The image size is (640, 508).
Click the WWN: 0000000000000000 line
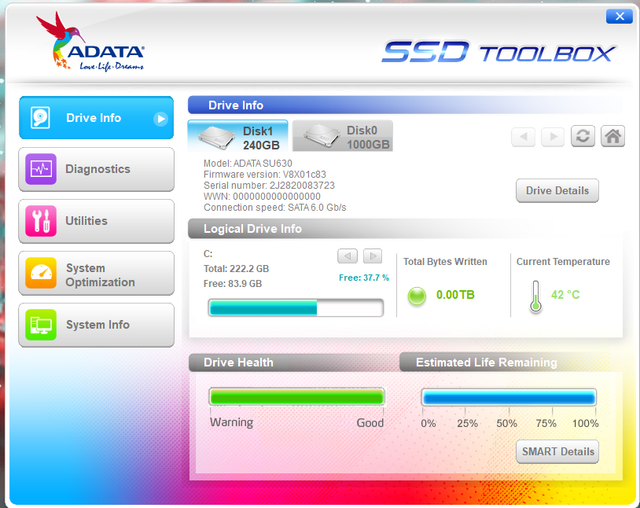tap(262, 197)
